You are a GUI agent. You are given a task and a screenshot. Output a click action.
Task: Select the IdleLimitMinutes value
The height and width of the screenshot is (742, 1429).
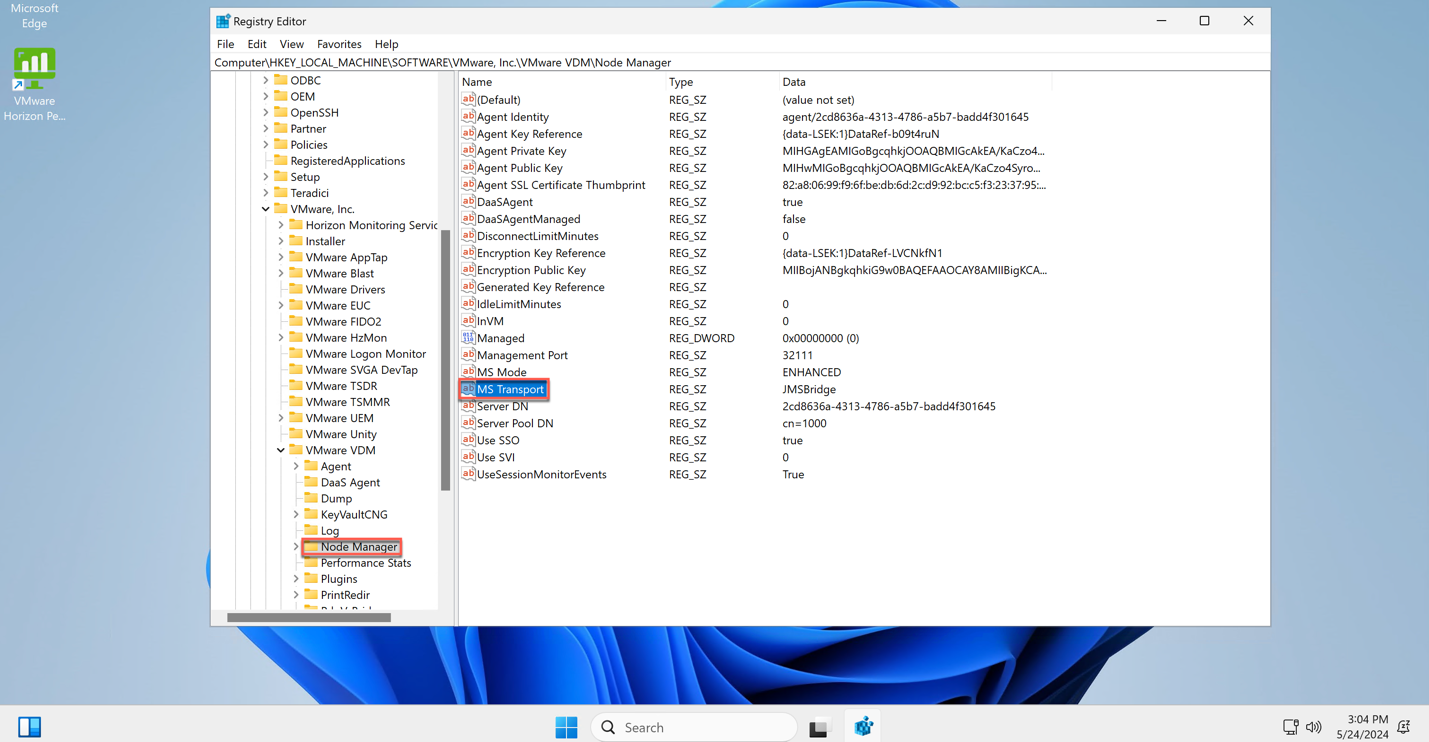pos(519,304)
